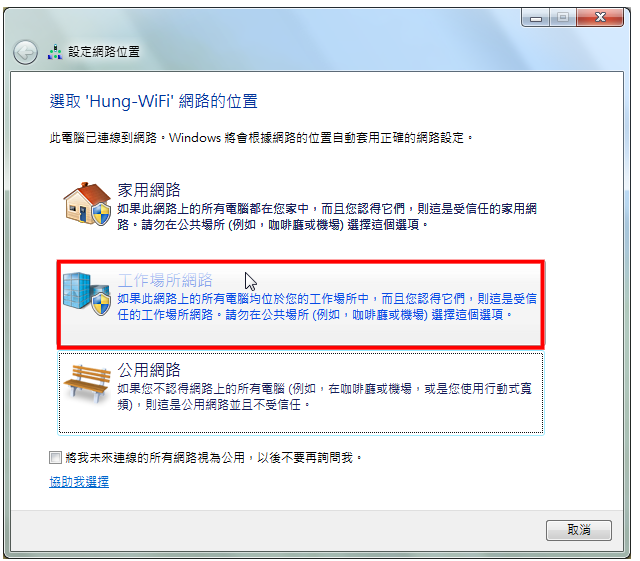The height and width of the screenshot is (561, 640).
Task: Click the back arrow button
Action: pos(25,52)
